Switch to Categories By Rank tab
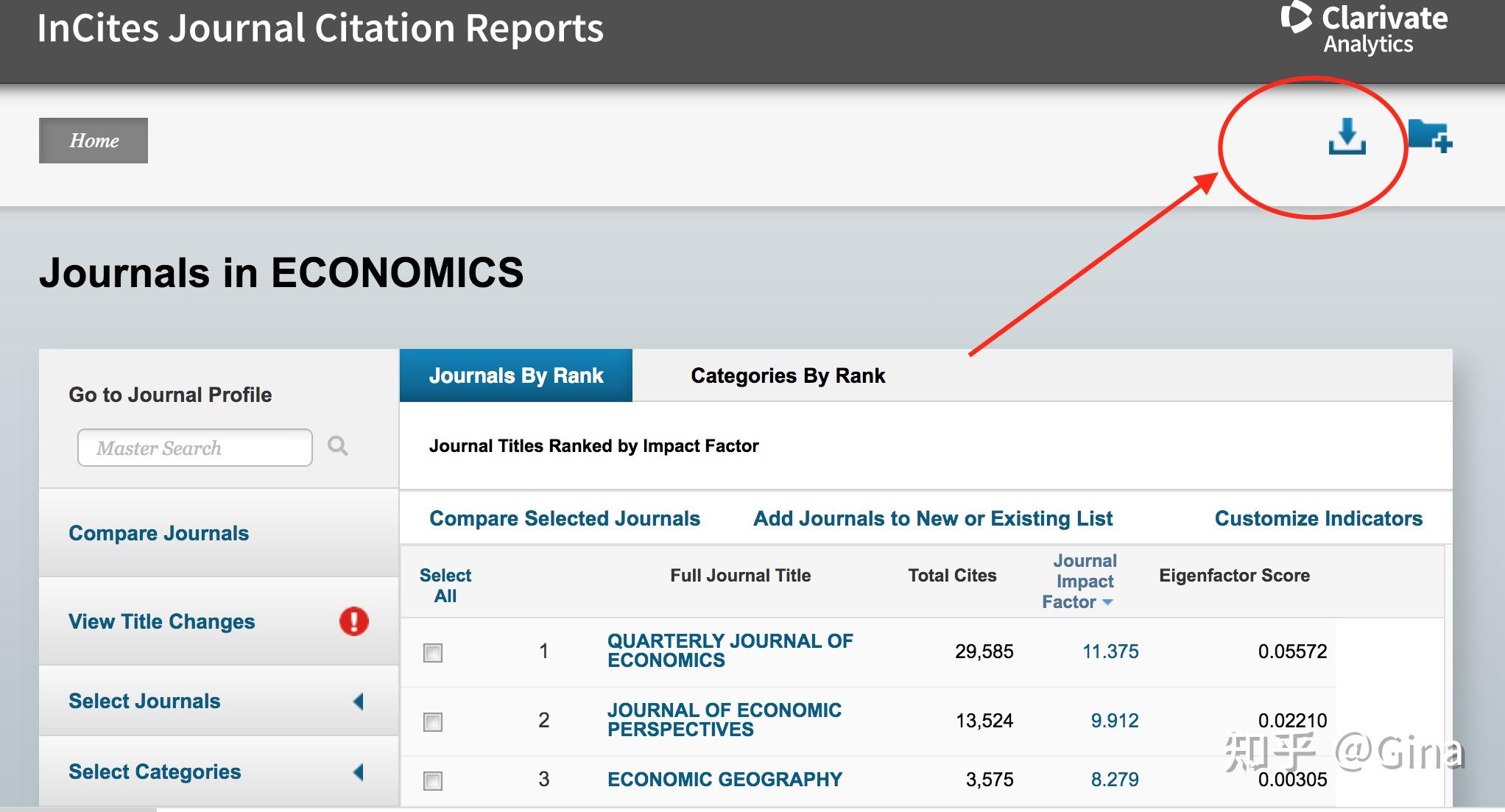Viewport: 1505px width, 812px height. (787, 375)
